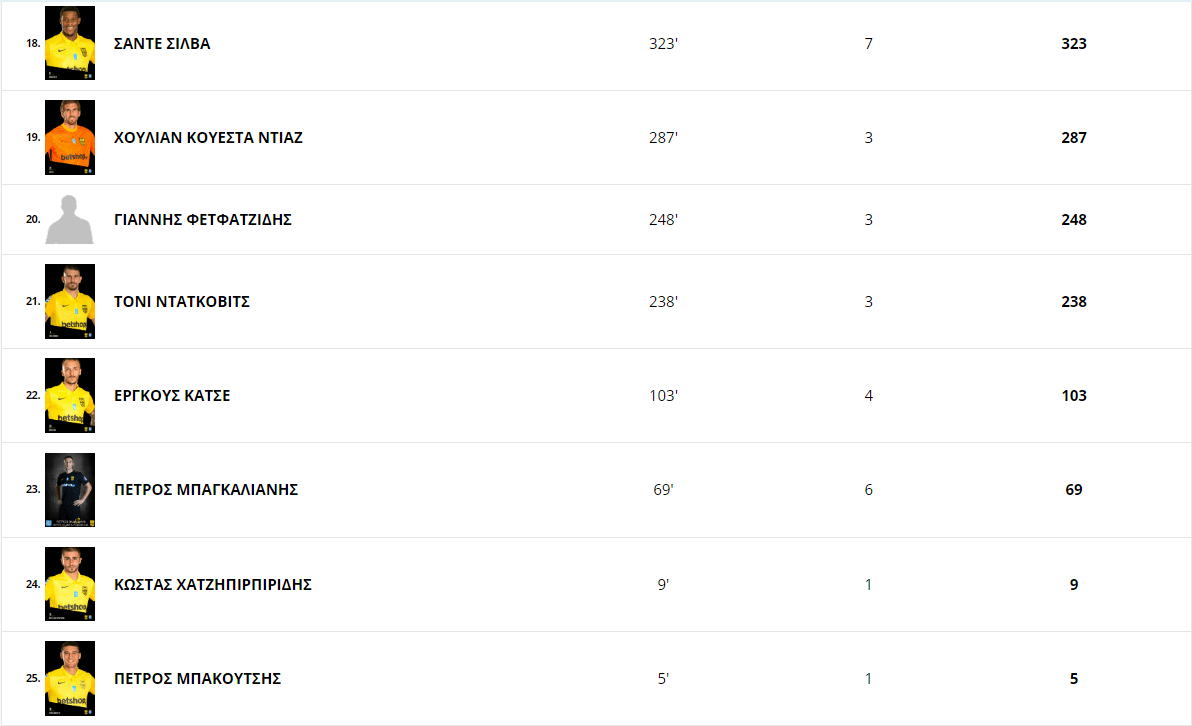Click the ΚΩΣΤΑΣ ΧΑΤΖΗΠΙΡΠΙΡΙΔΗΣ player photo
The image size is (1192, 726).
[70, 584]
